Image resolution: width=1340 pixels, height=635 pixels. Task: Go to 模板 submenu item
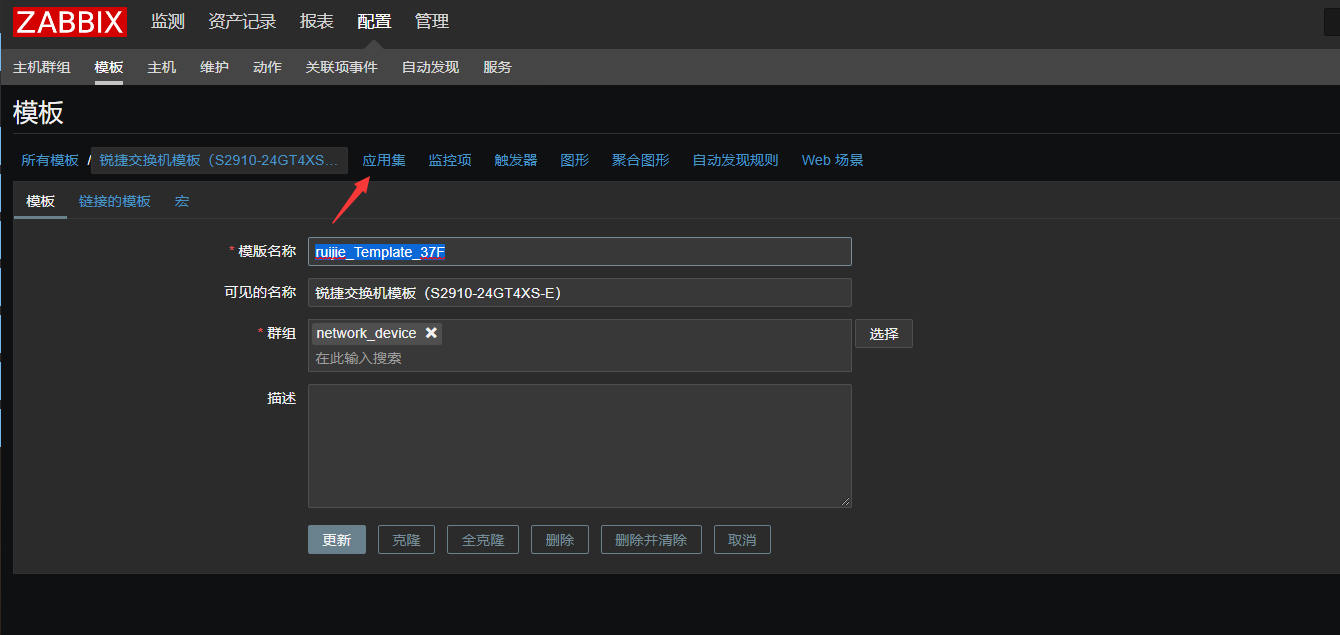[109, 67]
